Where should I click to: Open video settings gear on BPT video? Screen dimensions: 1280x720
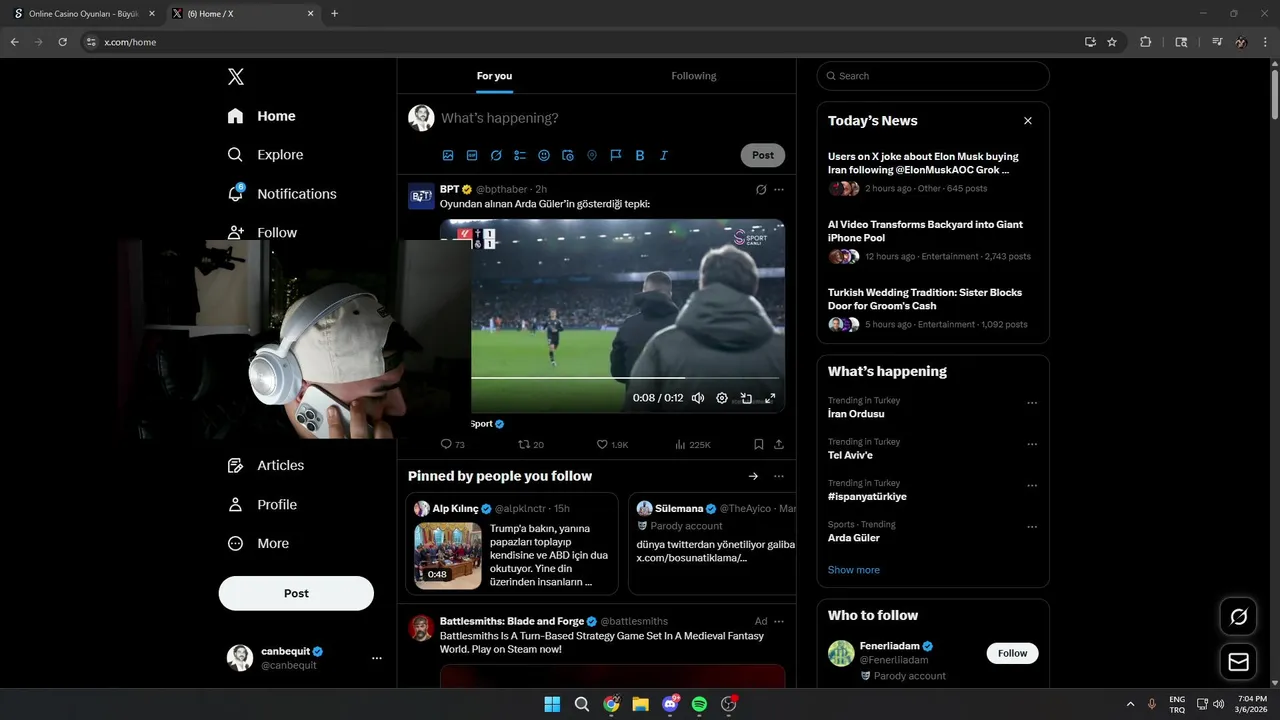tap(722, 398)
